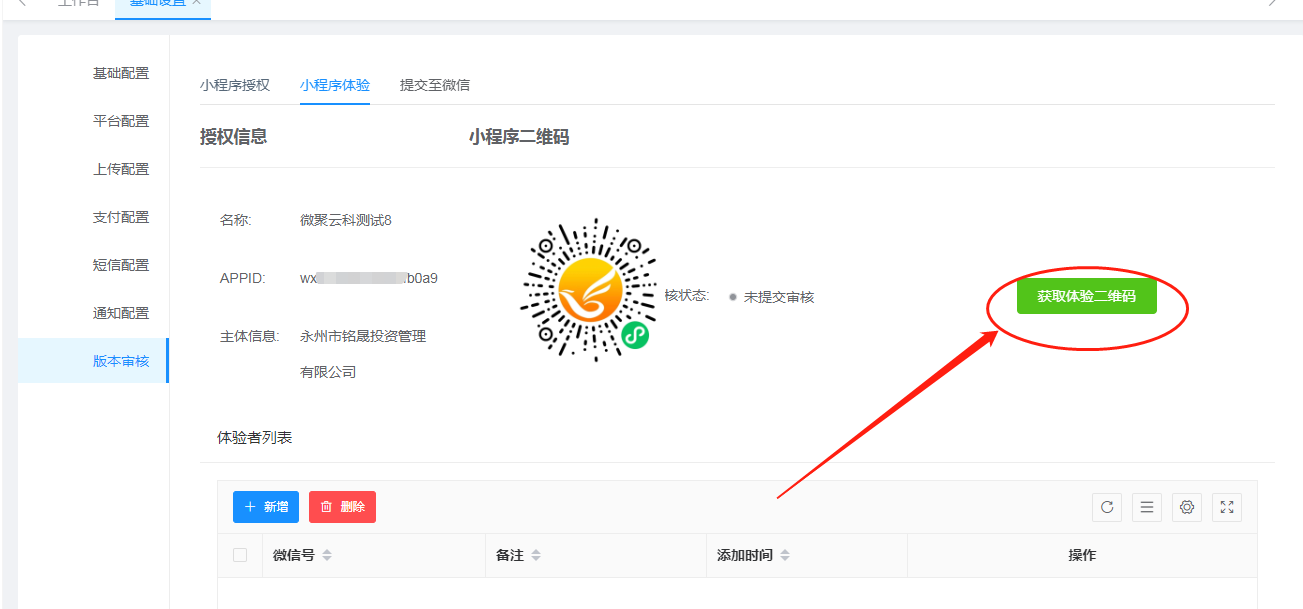Select all rows checkbox in table header
Viewport: 1303px width, 609px height.
pos(240,555)
